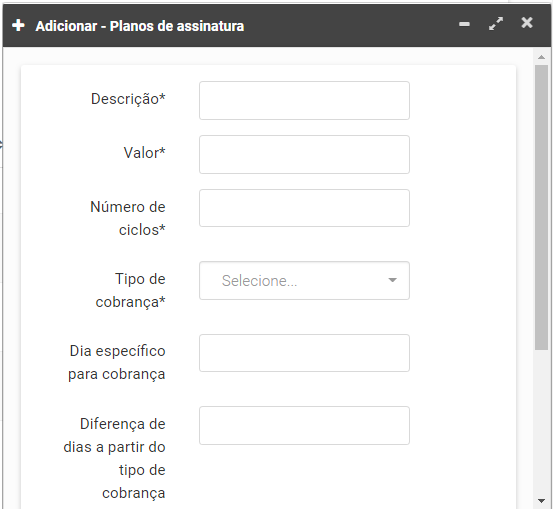Click the plus icon in the title bar
This screenshot has height=509, width=553.
[x=18, y=25]
